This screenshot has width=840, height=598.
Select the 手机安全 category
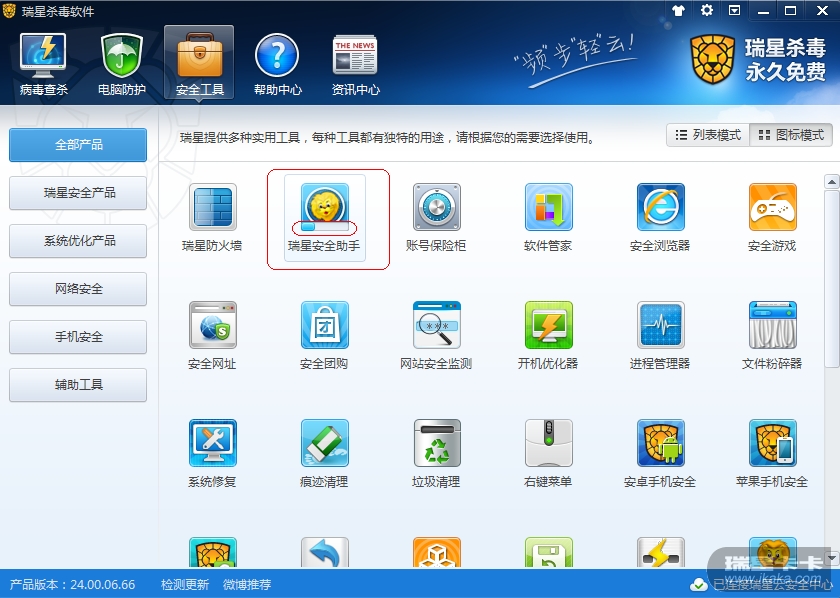click(x=78, y=337)
